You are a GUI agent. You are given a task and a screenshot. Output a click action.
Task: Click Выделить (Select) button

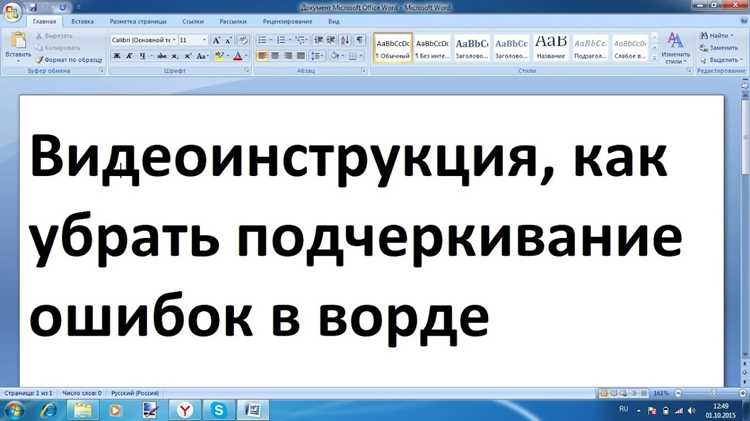(x=721, y=60)
